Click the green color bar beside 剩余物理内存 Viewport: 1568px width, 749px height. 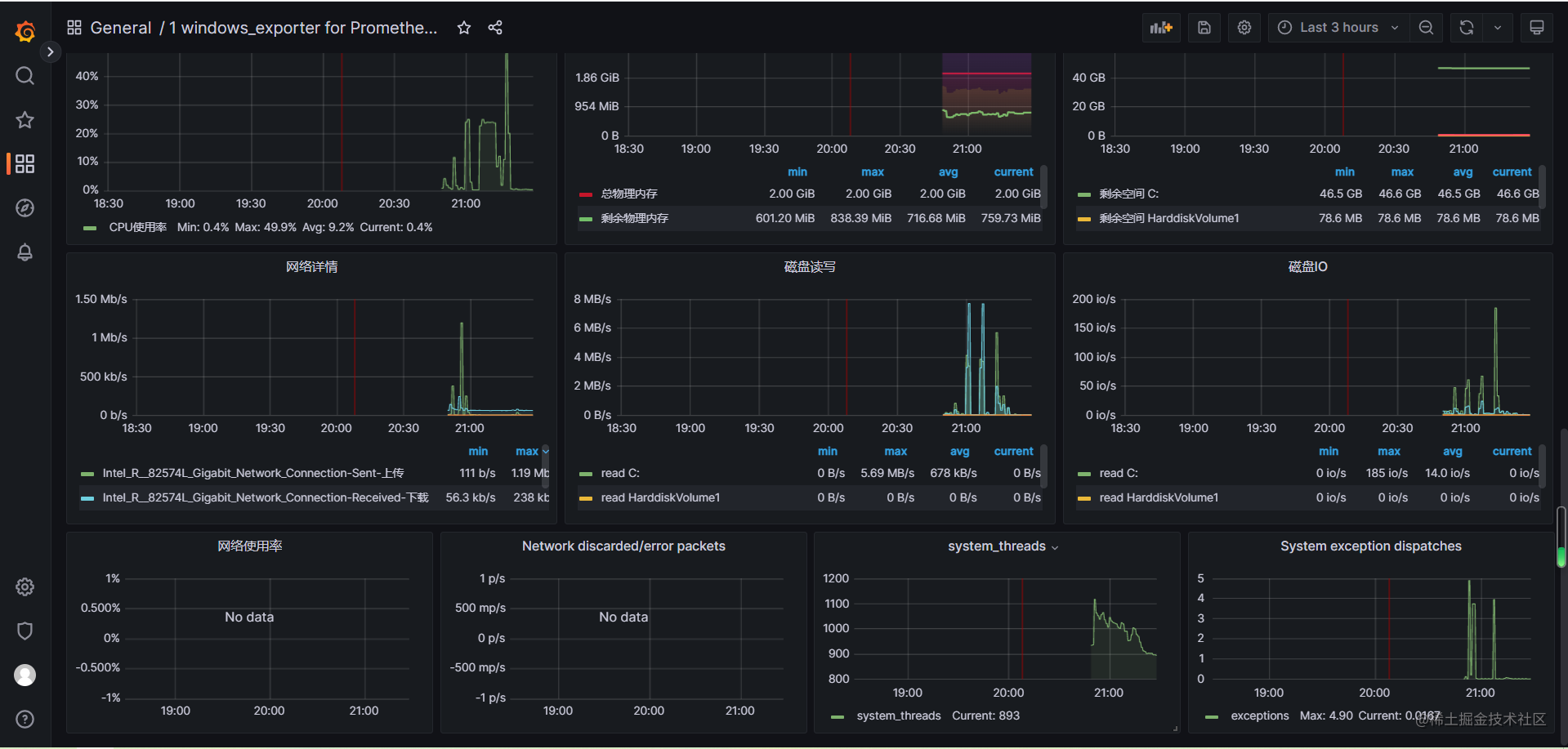(x=585, y=218)
